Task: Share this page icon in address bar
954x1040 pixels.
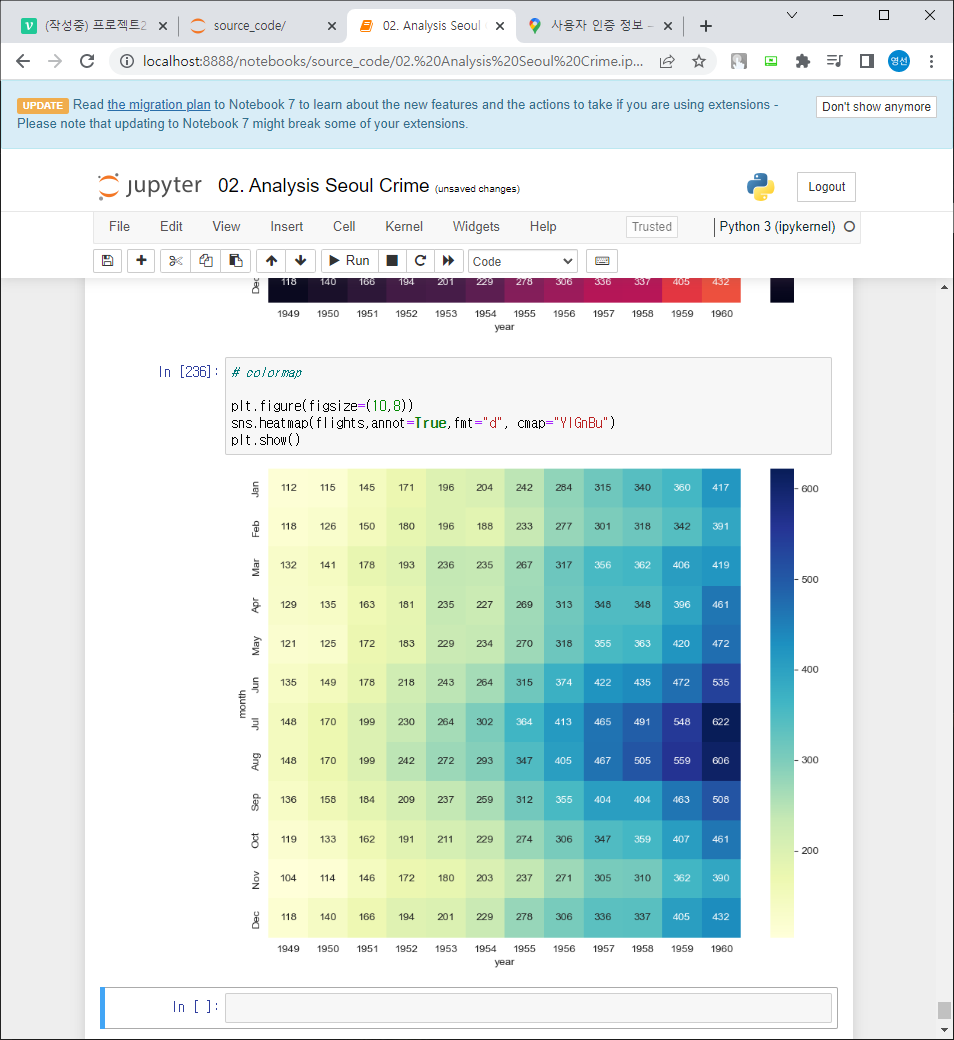Action: coord(667,62)
